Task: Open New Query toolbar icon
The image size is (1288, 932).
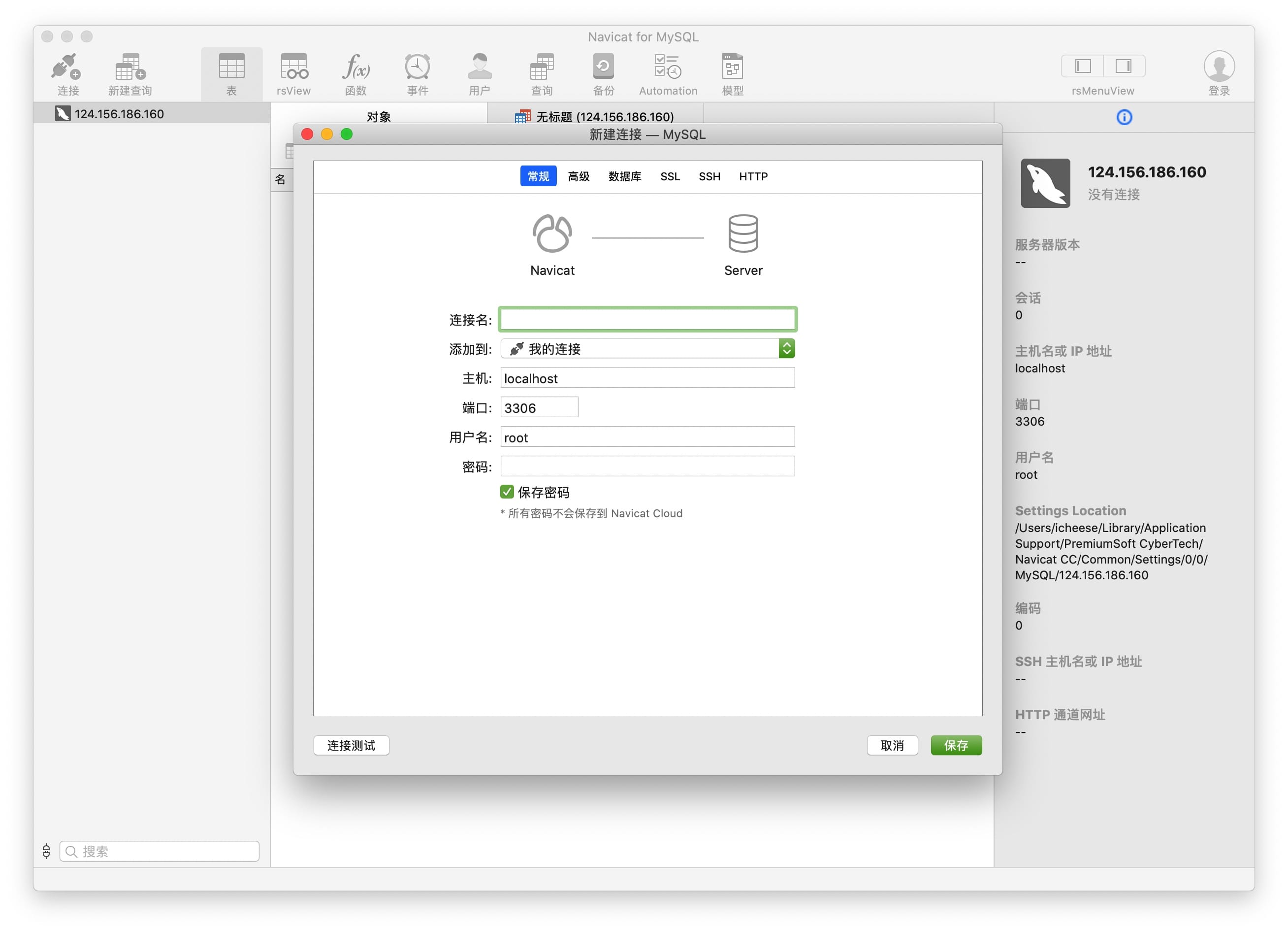Action: pyautogui.click(x=130, y=67)
